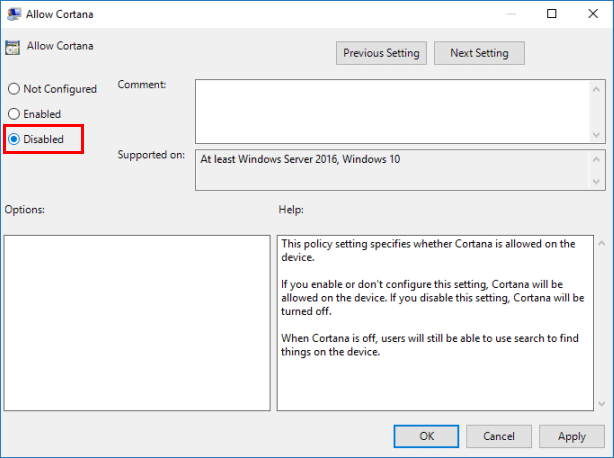Open the Next Setting policy

tap(479, 53)
